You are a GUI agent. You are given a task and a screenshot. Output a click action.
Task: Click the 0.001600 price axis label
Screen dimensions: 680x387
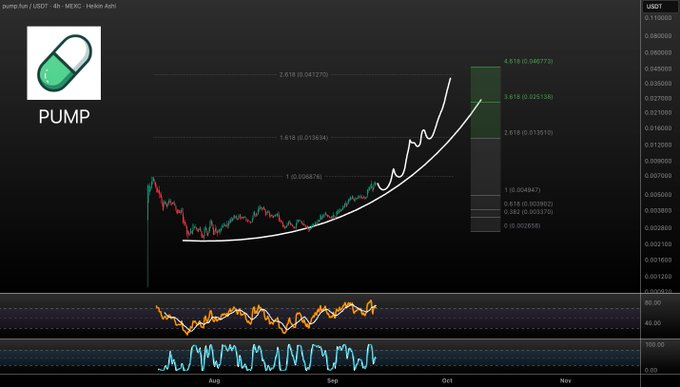(658, 260)
